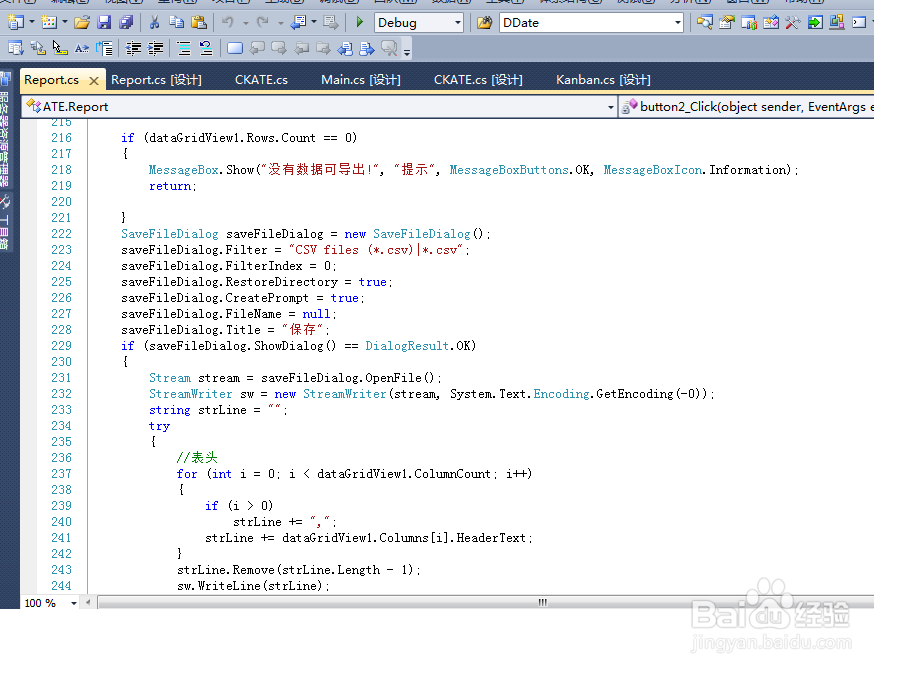Open the Properties window icon near Solution Explorer
The height and width of the screenshot is (674, 901).
click(x=726, y=22)
